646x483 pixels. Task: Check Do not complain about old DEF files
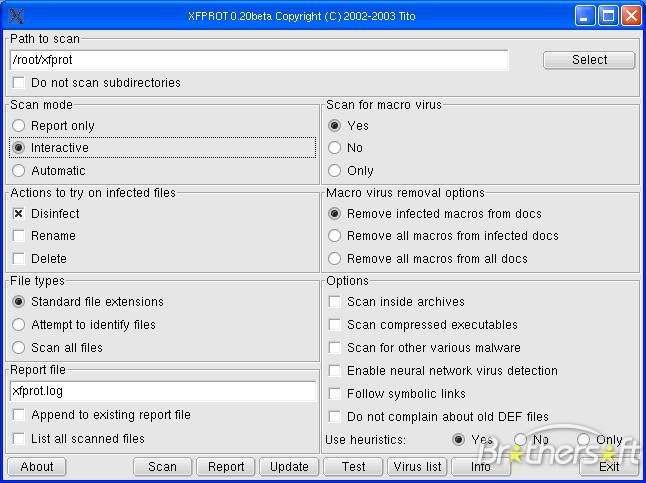335,417
